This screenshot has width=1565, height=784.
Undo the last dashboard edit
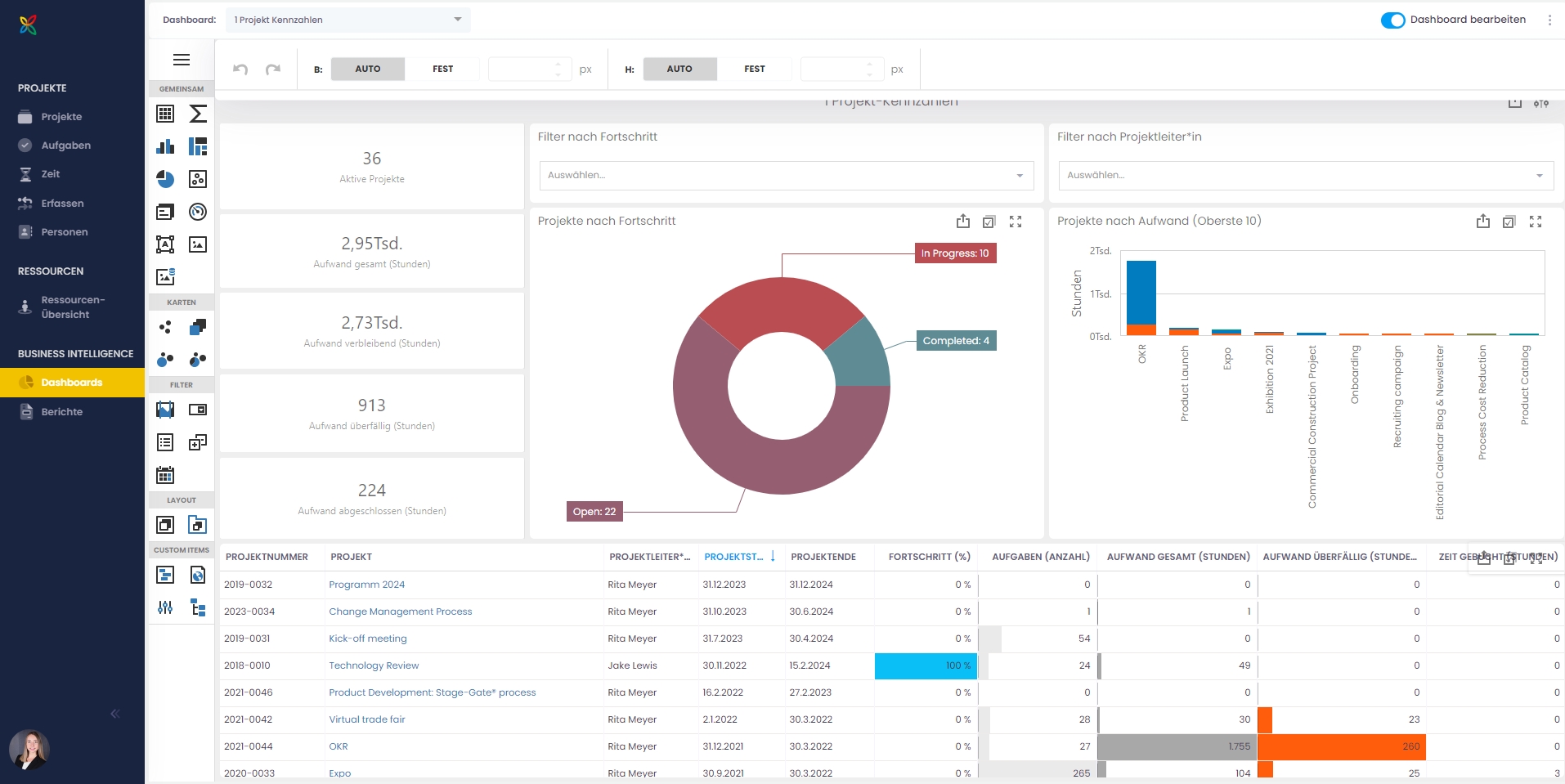click(240, 69)
